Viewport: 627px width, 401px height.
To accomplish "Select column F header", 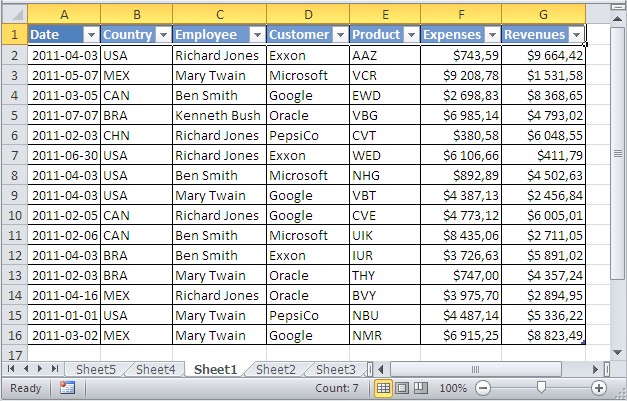I will coord(461,15).
